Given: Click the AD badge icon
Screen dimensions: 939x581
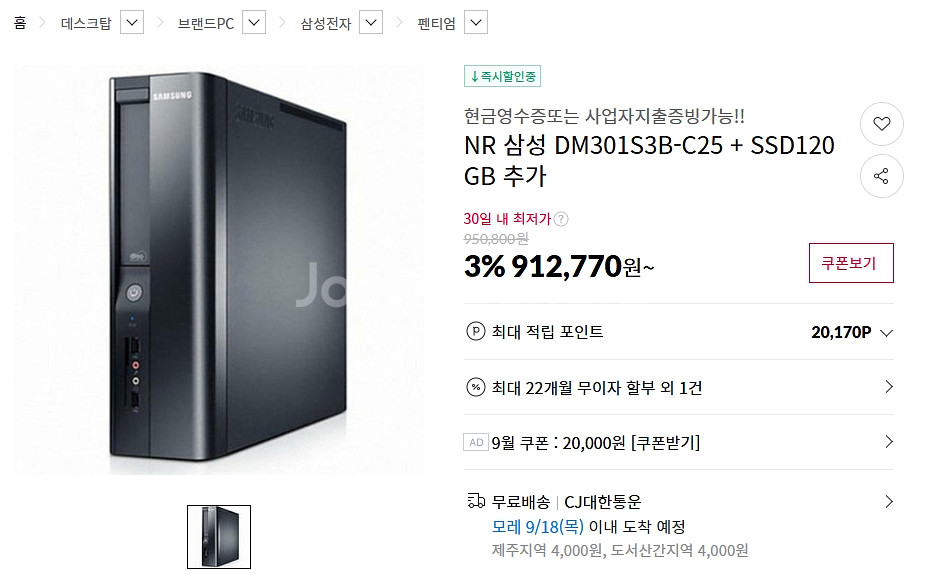Looking at the screenshot, I should (x=476, y=442).
